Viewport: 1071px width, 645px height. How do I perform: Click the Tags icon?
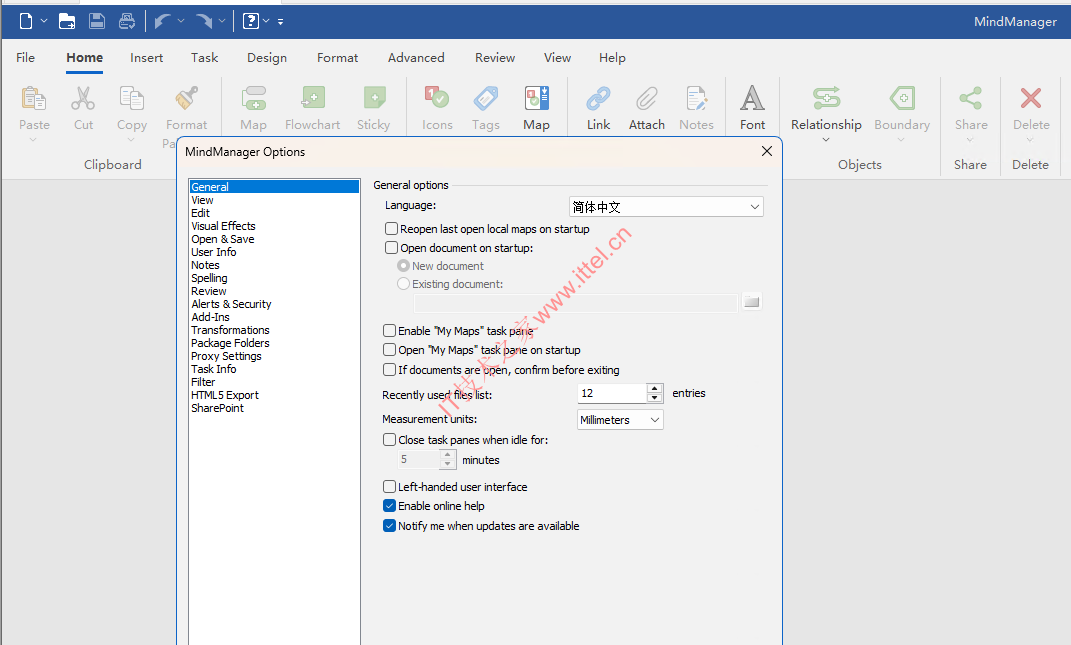click(x=486, y=99)
